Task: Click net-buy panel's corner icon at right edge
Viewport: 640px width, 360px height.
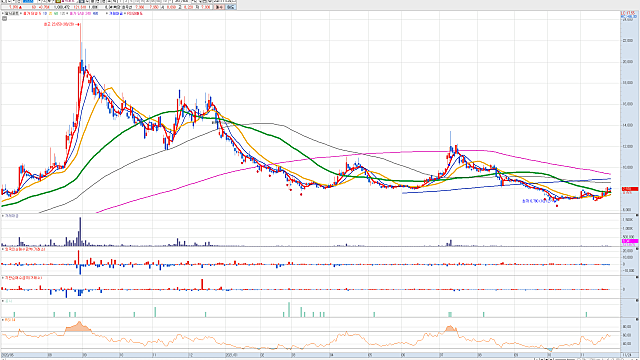Action: pos(637,249)
